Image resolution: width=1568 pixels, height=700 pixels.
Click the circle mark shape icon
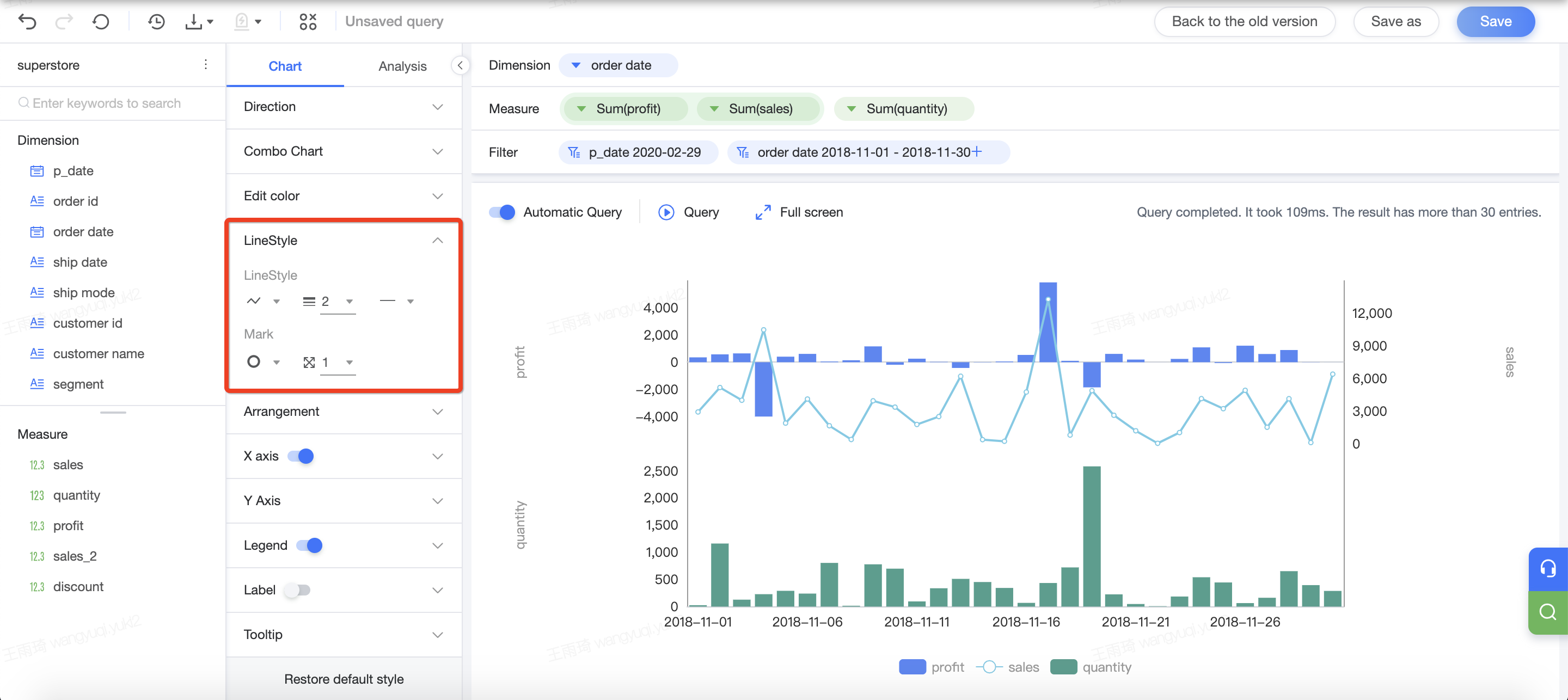coord(254,361)
